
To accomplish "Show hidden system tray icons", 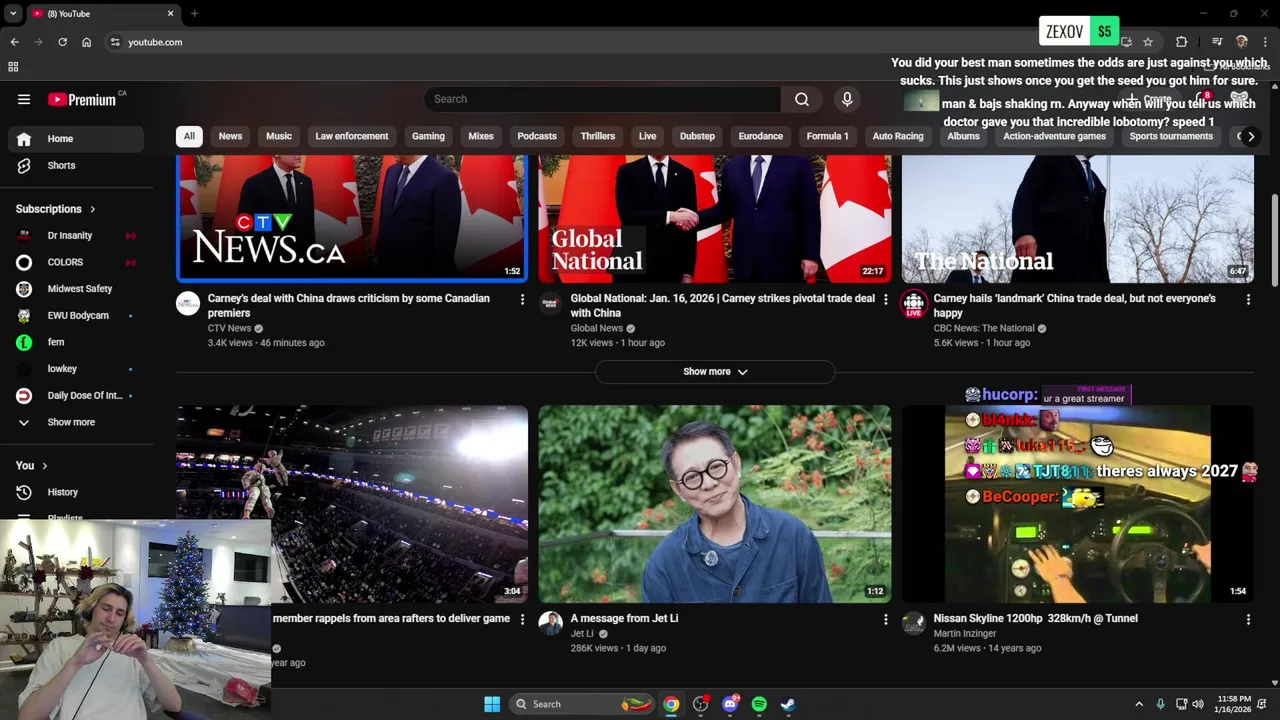I will click(x=1138, y=704).
